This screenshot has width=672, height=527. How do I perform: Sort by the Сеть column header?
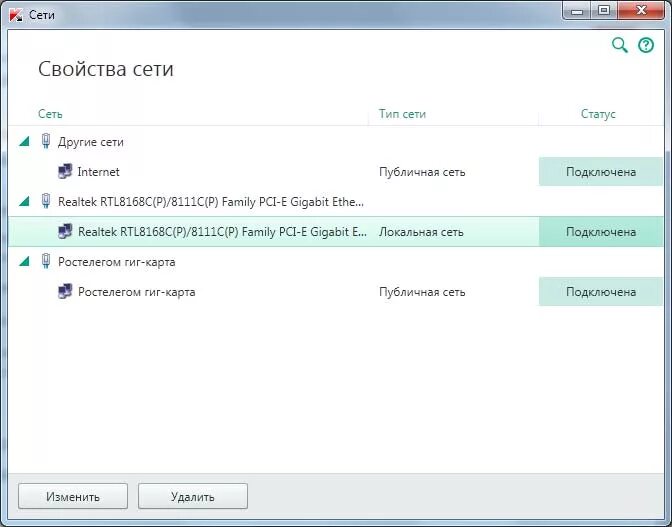[x=50, y=114]
